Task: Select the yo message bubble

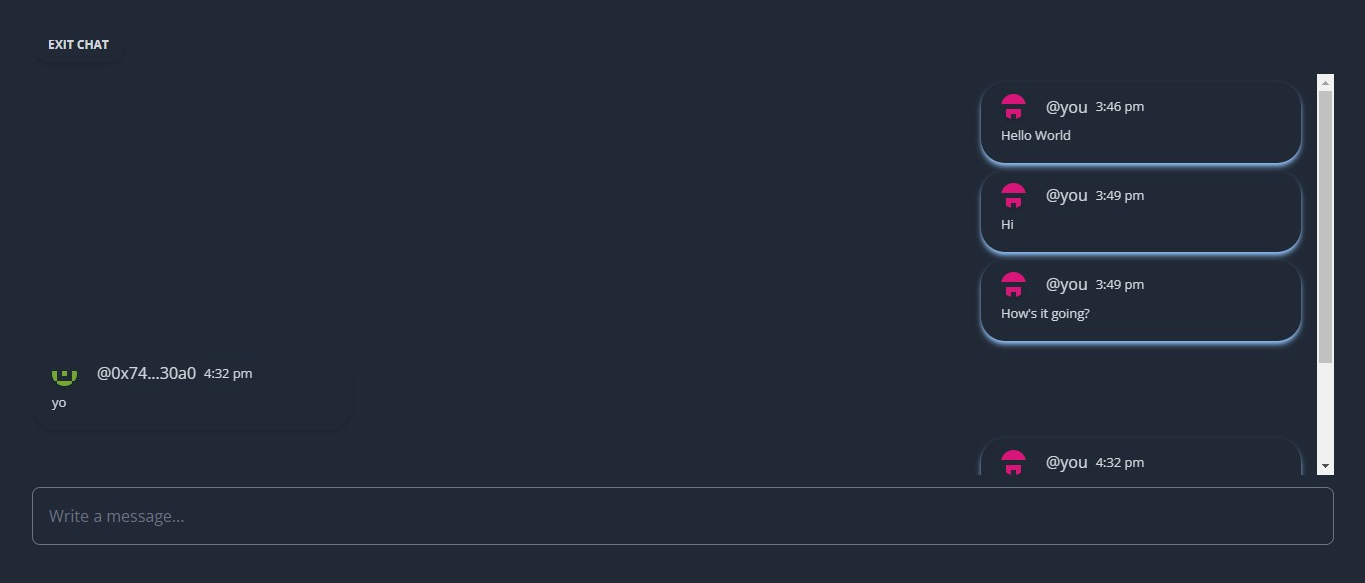Action: [x=192, y=390]
